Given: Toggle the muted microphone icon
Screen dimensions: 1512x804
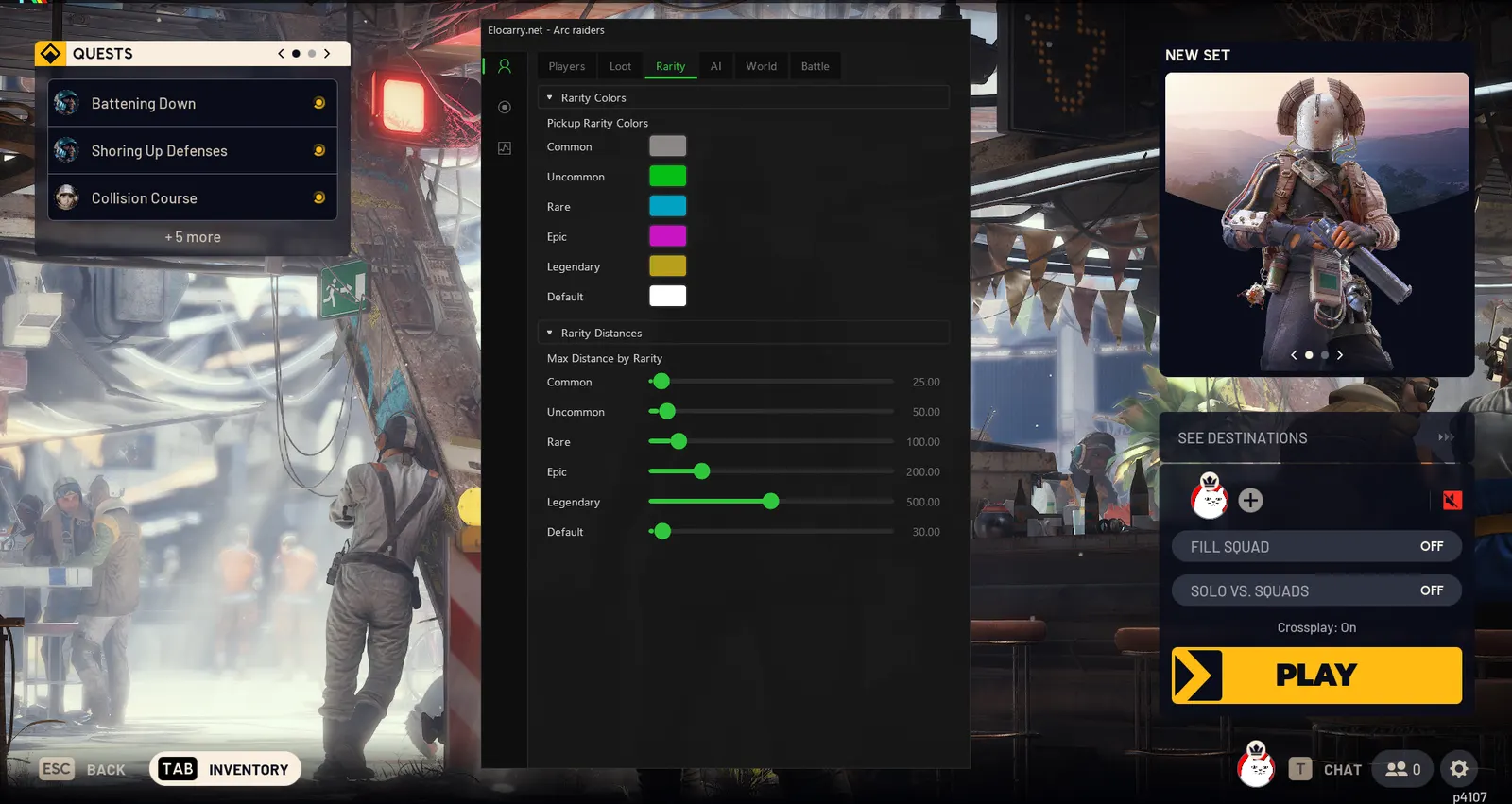Looking at the screenshot, I should click(x=1452, y=500).
